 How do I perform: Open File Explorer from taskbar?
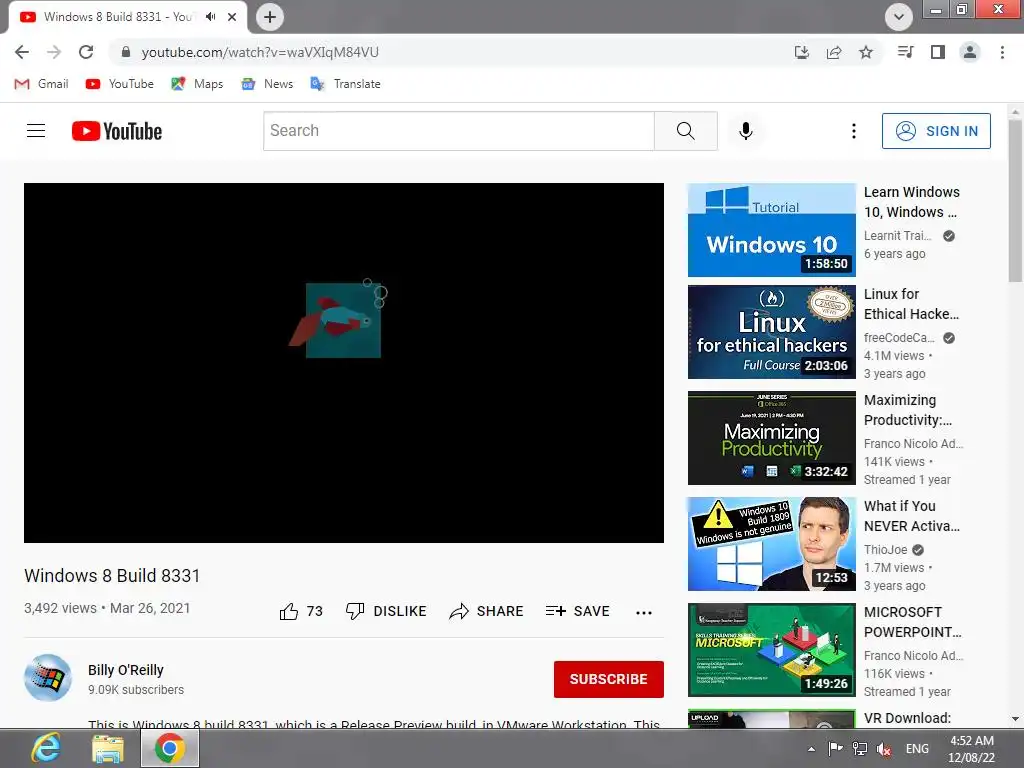(108, 748)
